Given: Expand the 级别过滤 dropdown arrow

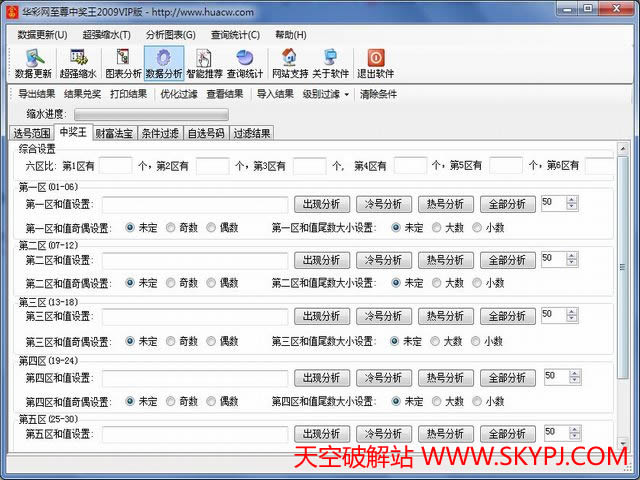Looking at the screenshot, I should 347,94.
